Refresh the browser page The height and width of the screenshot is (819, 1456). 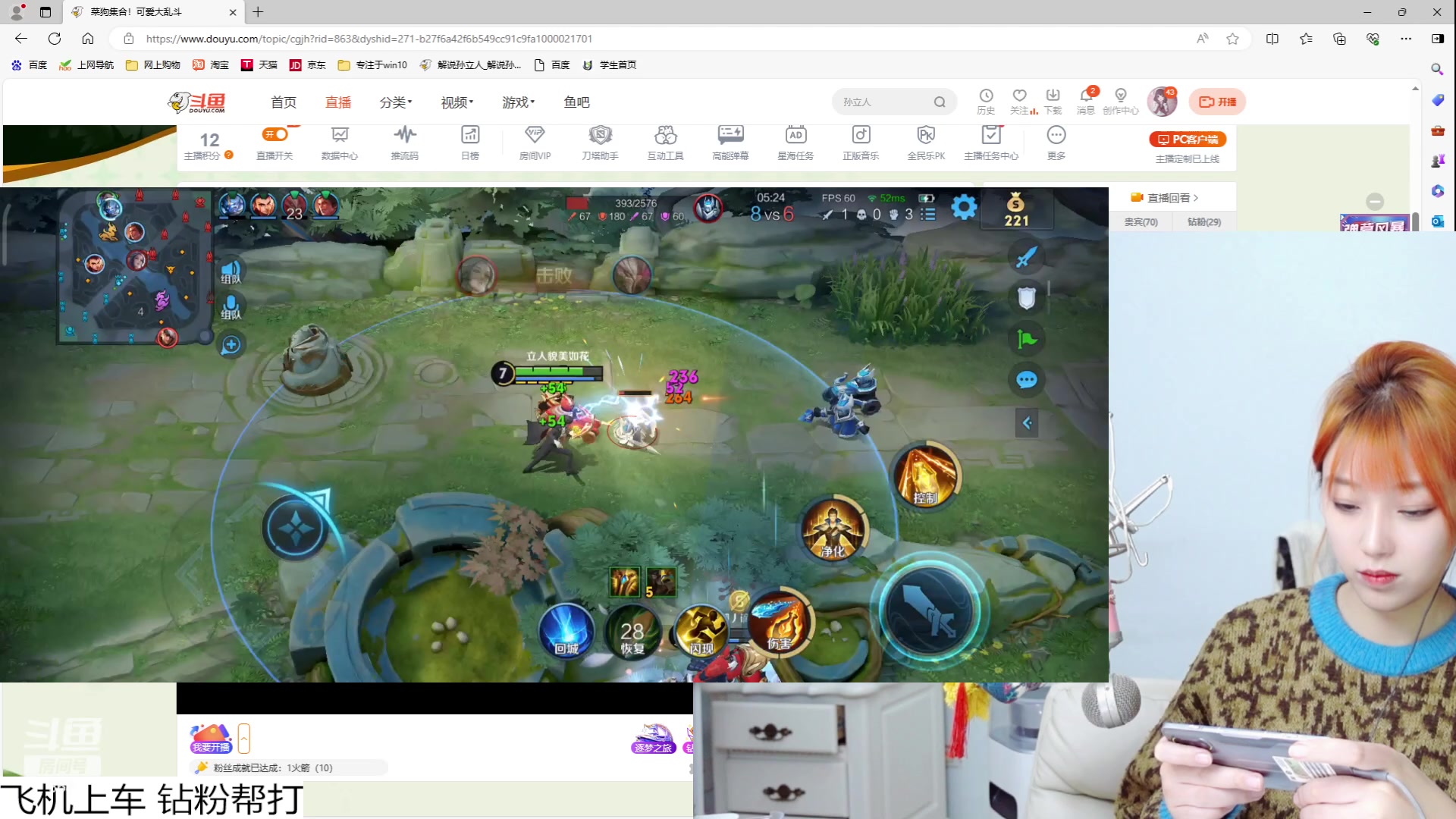[x=55, y=39]
